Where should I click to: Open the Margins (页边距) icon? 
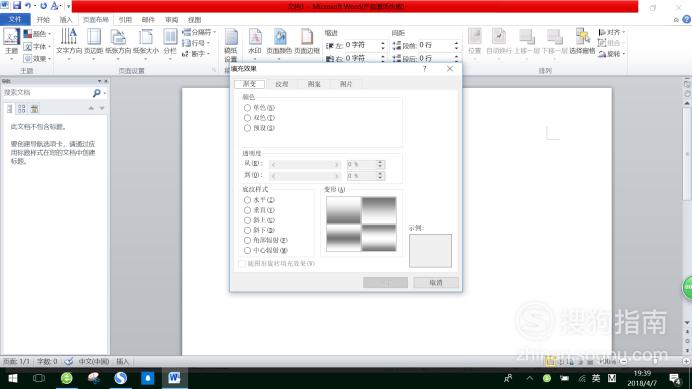tap(94, 43)
